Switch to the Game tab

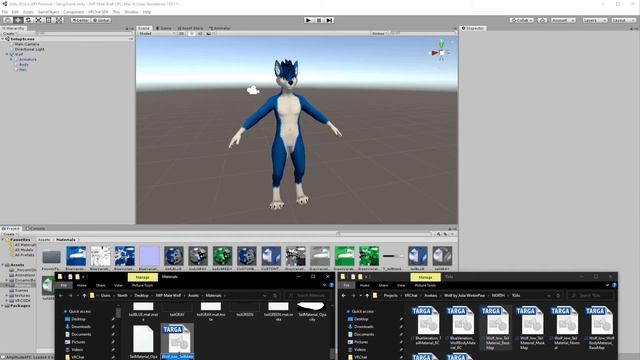tap(164, 28)
